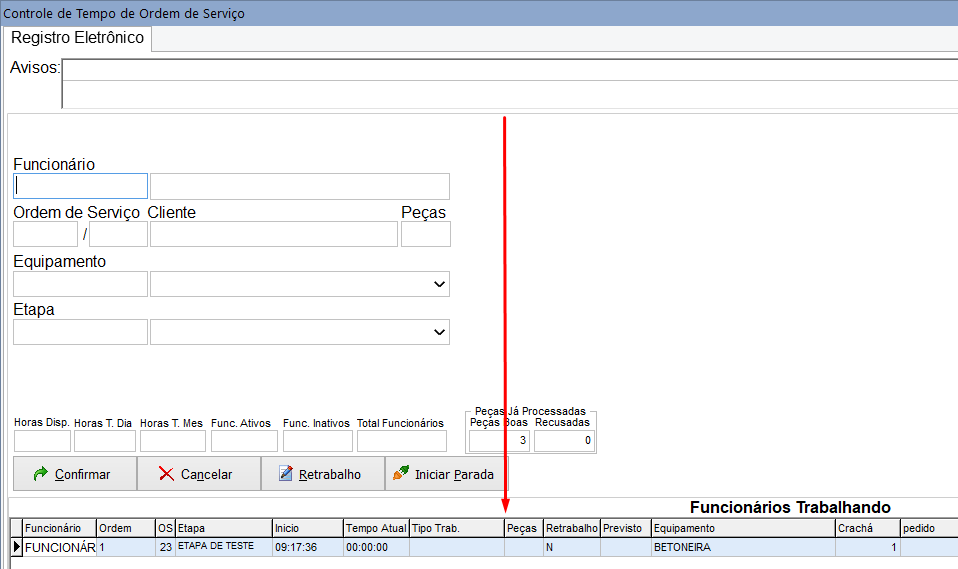This screenshot has height=569, width=958.
Task: Select the FUNCIONÁR cell in the grid
Action: pyautogui.click(x=60, y=547)
